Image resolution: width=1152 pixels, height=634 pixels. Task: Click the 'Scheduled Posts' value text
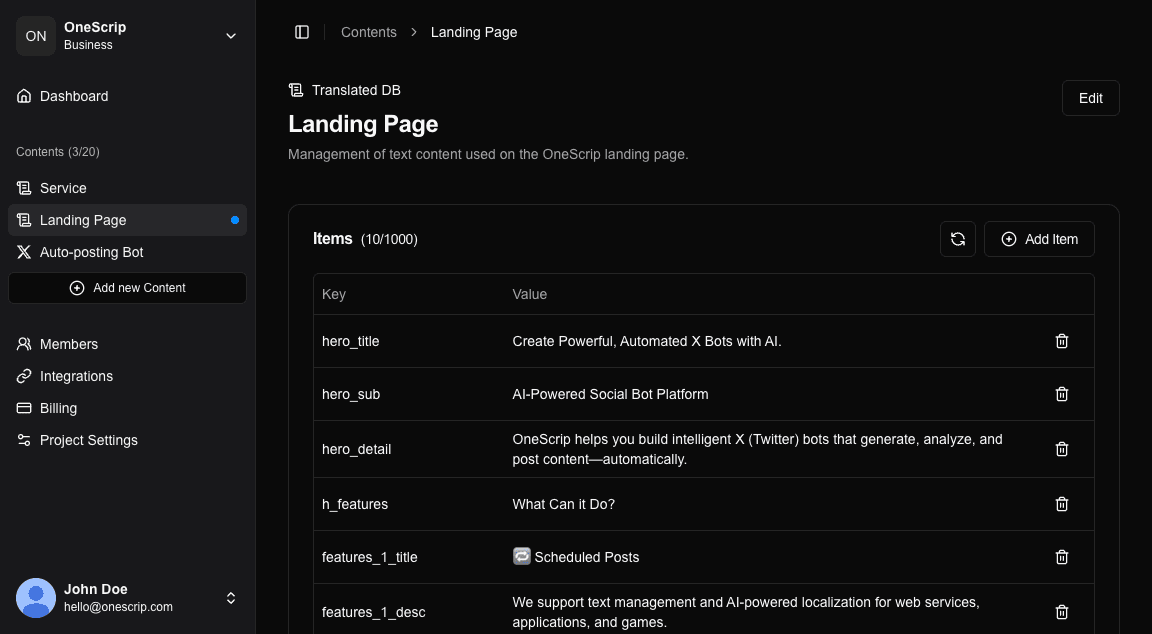point(586,558)
